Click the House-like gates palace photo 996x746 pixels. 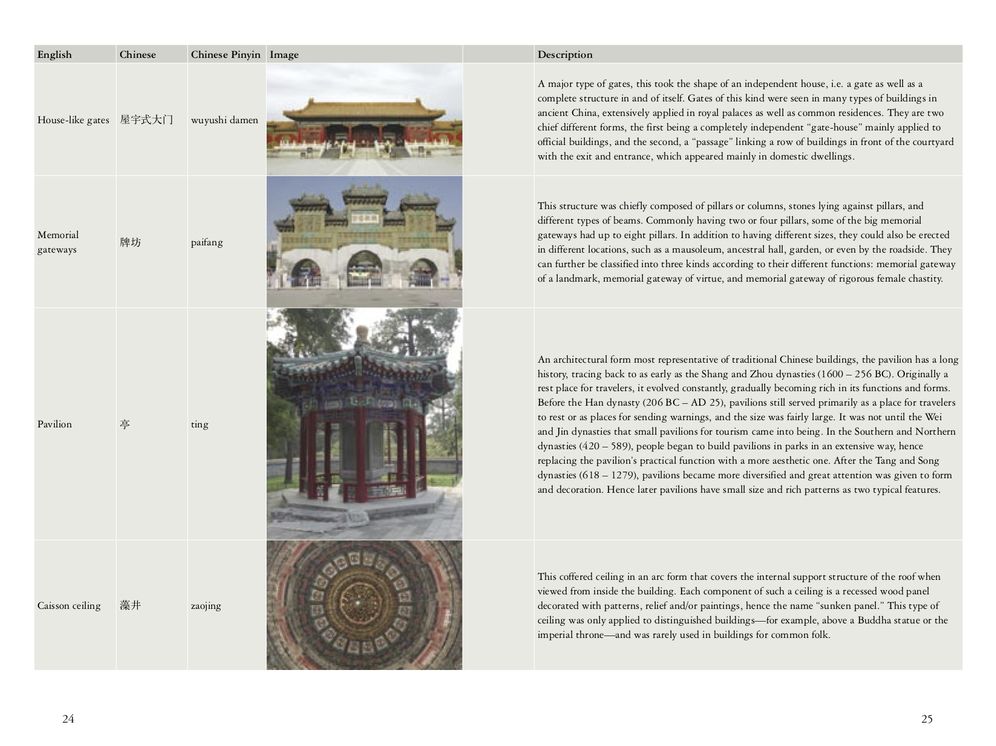click(364, 119)
